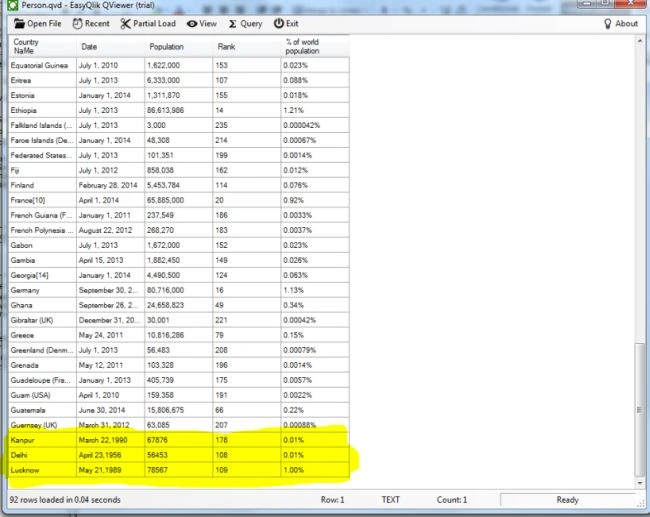Screen dimensions: 650x517
Task: Click status text '92 rows loaded in 0.04 seconds'
Action: pyautogui.click(x=65, y=500)
